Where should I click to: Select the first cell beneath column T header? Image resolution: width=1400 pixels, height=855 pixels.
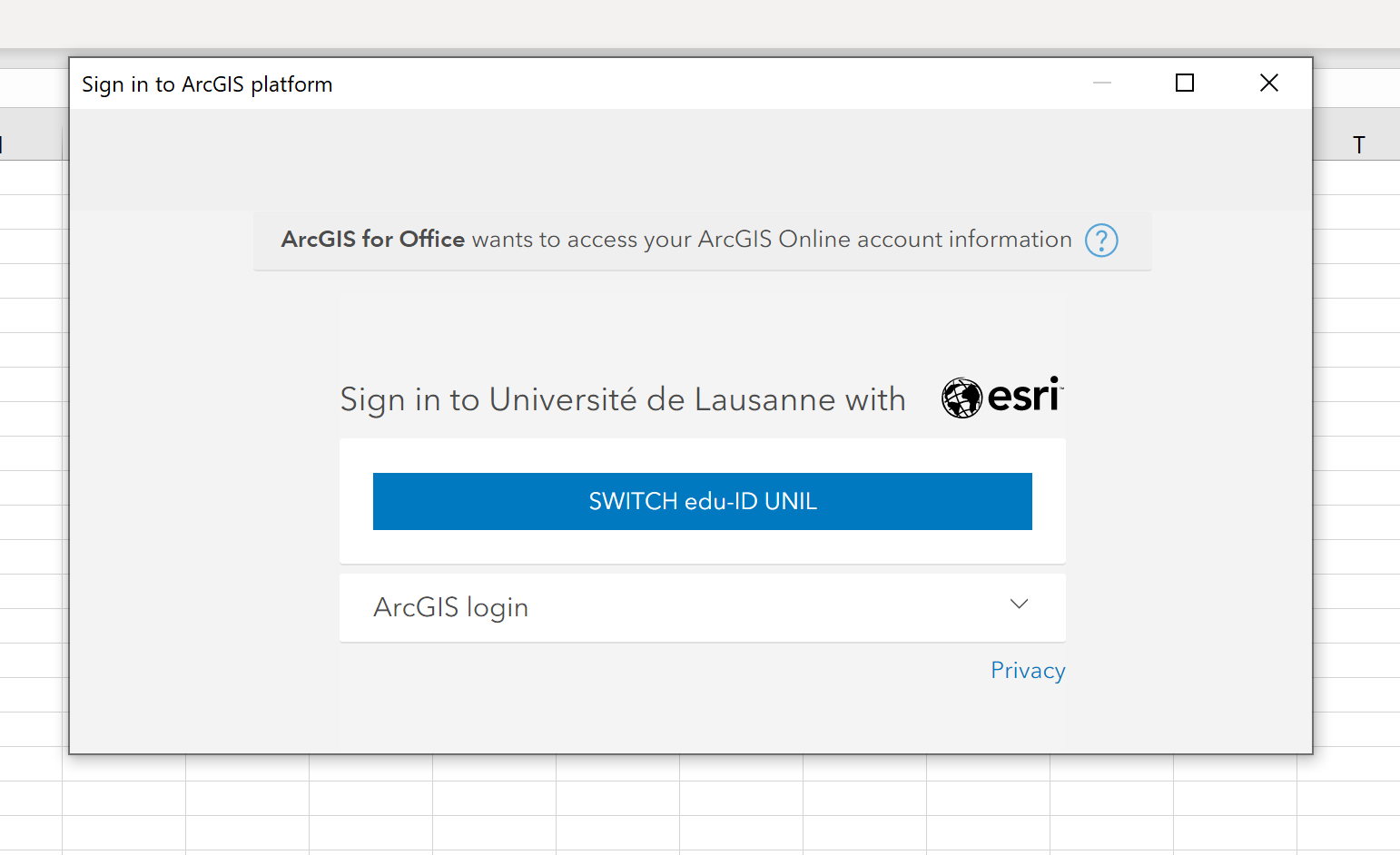click(x=1358, y=178)
